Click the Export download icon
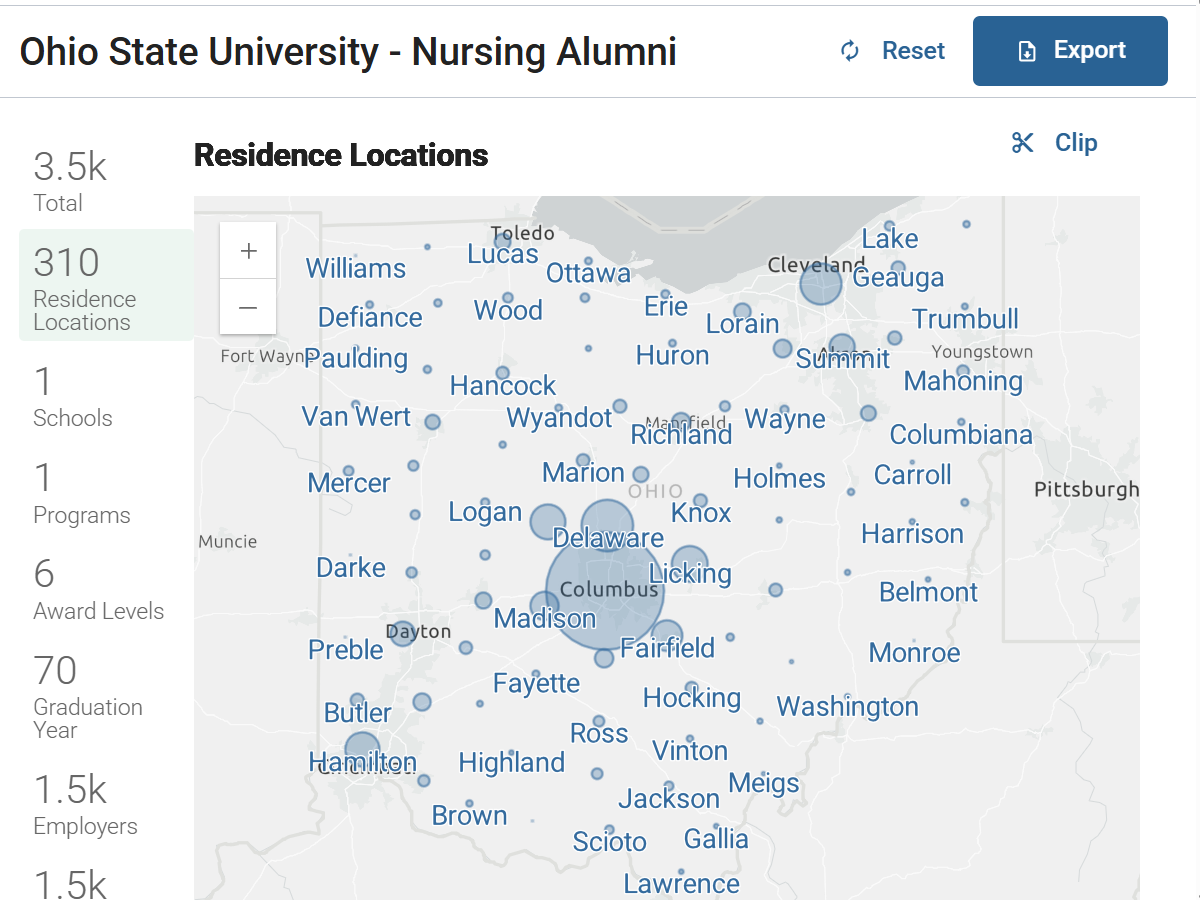1200x900 pixels. 1027,51
